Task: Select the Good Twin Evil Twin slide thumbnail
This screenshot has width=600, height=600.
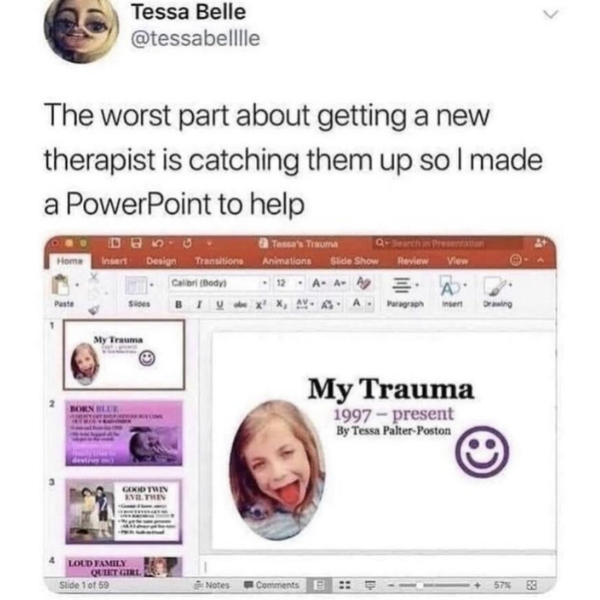Action: (x=124, y=511)
